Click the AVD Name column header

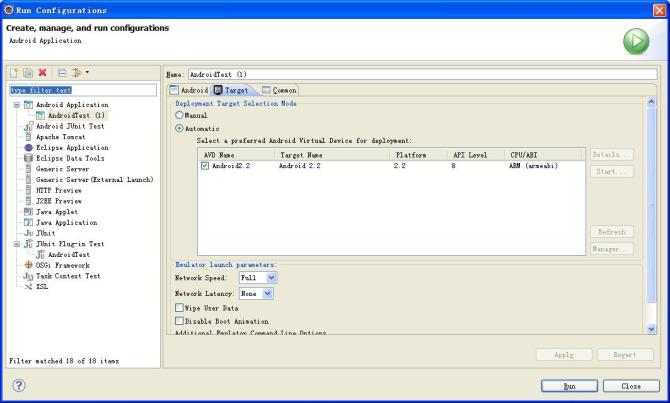(x=238, y=155)
